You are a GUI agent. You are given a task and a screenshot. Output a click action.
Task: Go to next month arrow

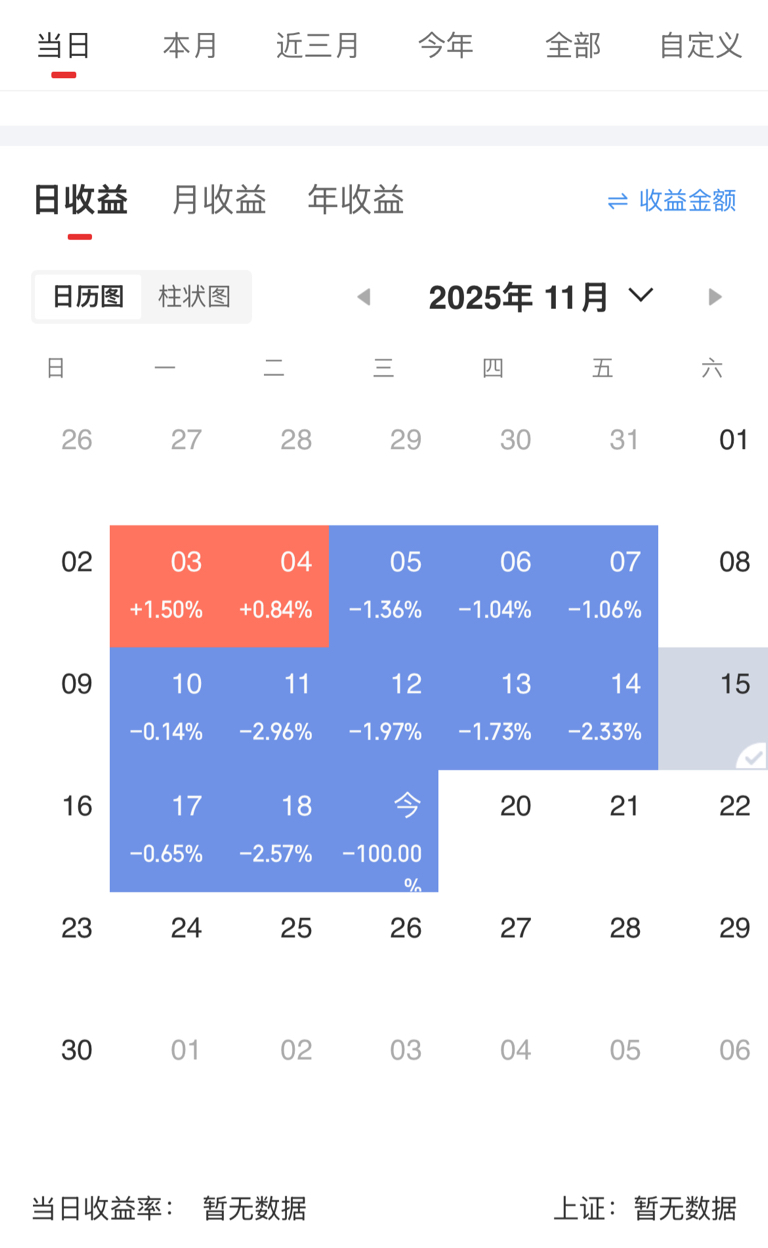(x=714, y=297)
